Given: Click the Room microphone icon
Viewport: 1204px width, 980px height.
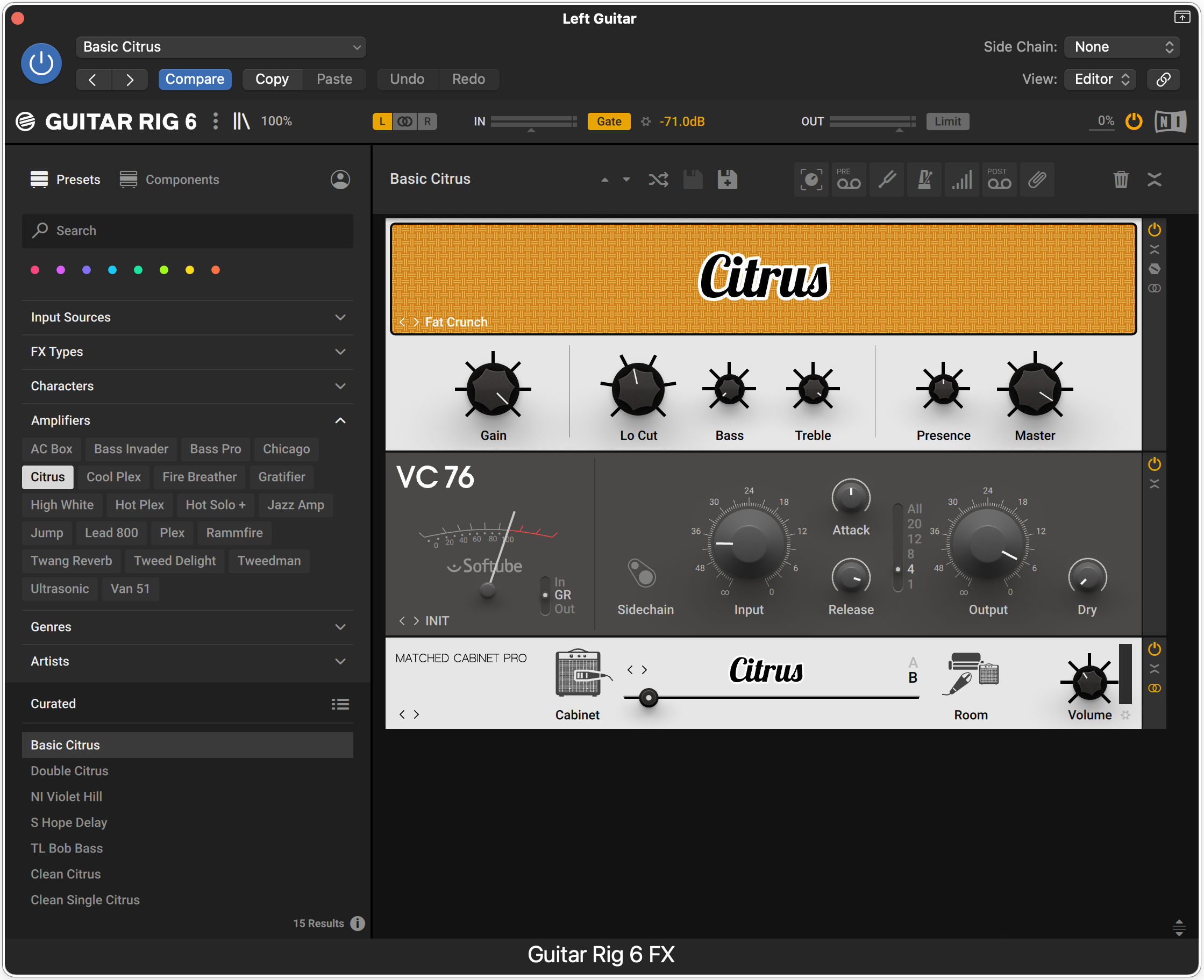Looking at the screenshot, I should coord(971,673).
